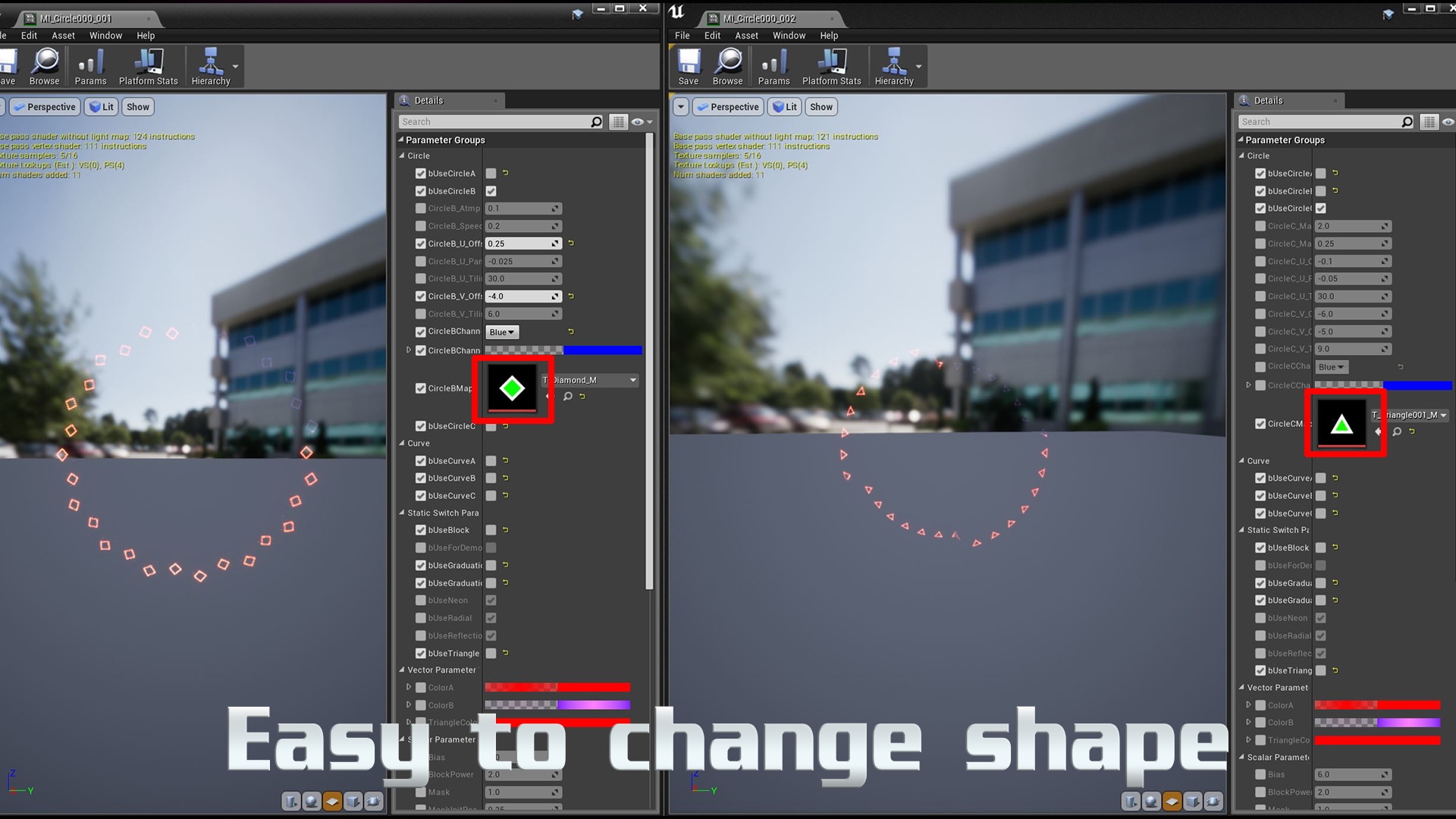The image size is (1456, 819).
Task: Click the T_Triangle001_M texture thumbnail
Action: (x=1344, y=423)
